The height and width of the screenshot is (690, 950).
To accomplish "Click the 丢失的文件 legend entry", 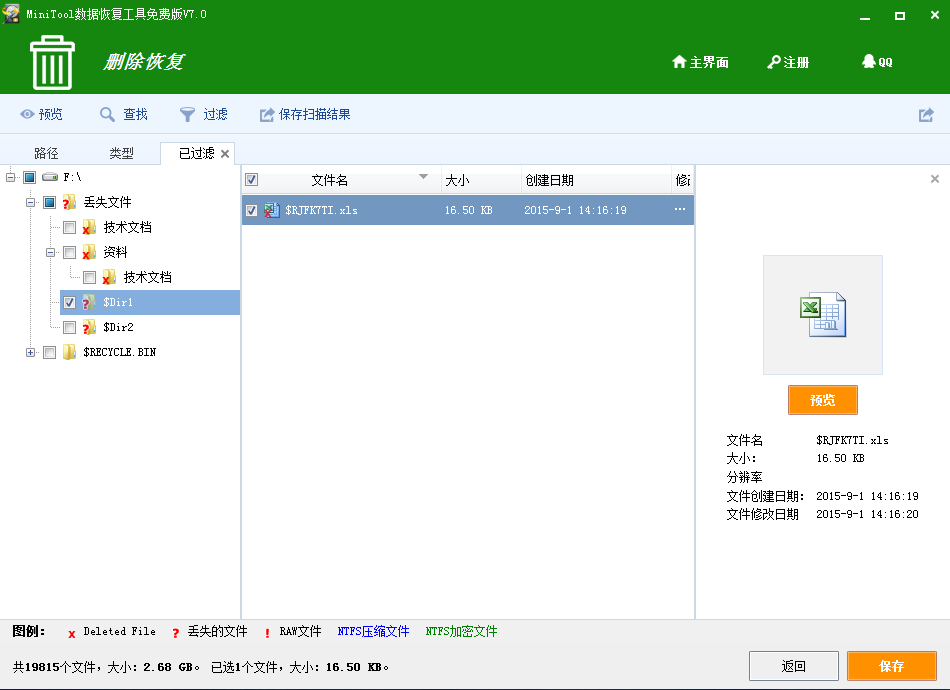I will (x=210, y=632).
